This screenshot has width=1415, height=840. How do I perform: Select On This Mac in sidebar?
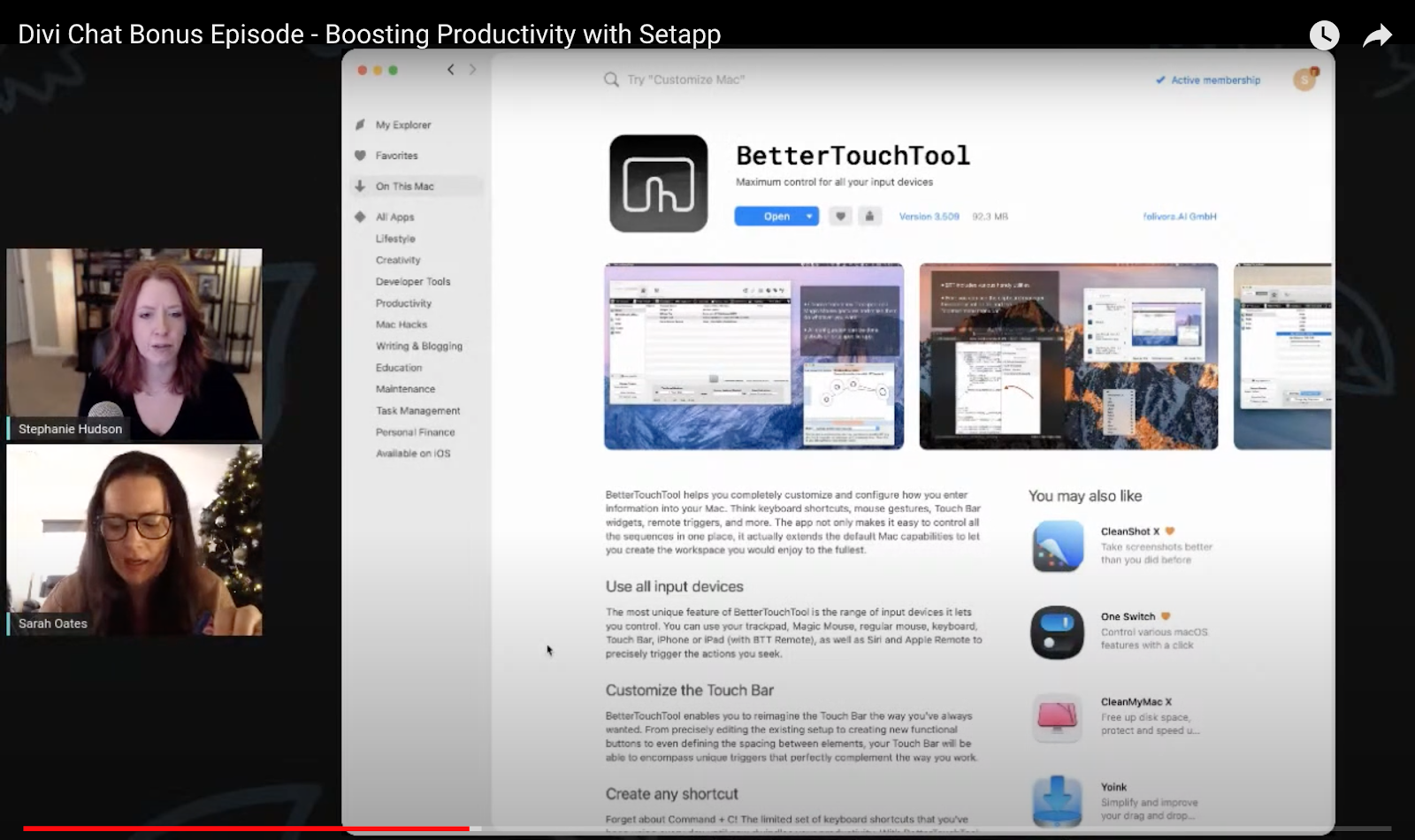coord(417,187)
